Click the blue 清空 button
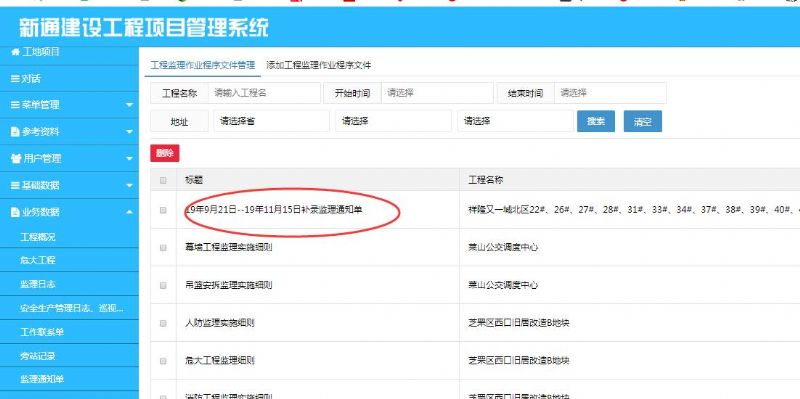 [x=643, y=121]
